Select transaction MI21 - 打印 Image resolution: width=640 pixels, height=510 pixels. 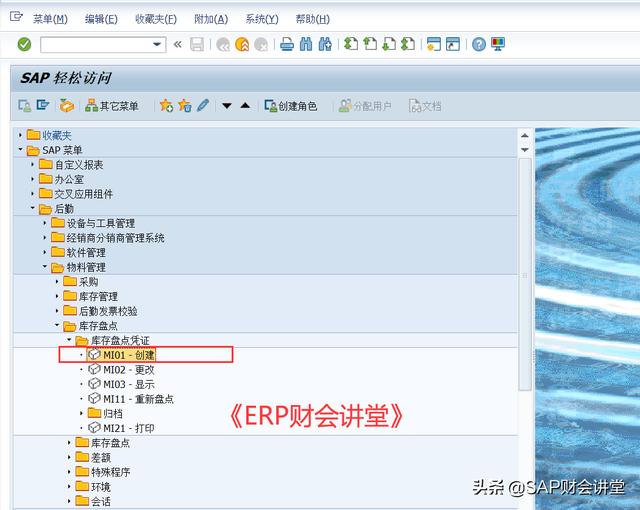129,429
